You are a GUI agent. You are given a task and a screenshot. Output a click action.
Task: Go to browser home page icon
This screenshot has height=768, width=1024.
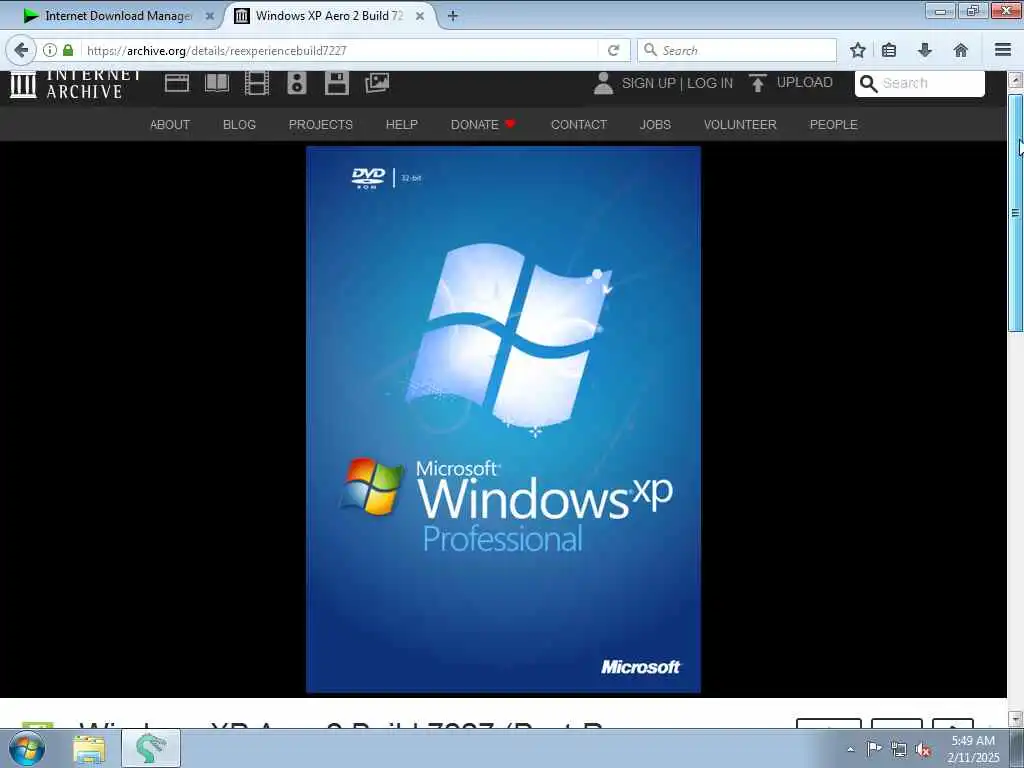click(960, 50)
